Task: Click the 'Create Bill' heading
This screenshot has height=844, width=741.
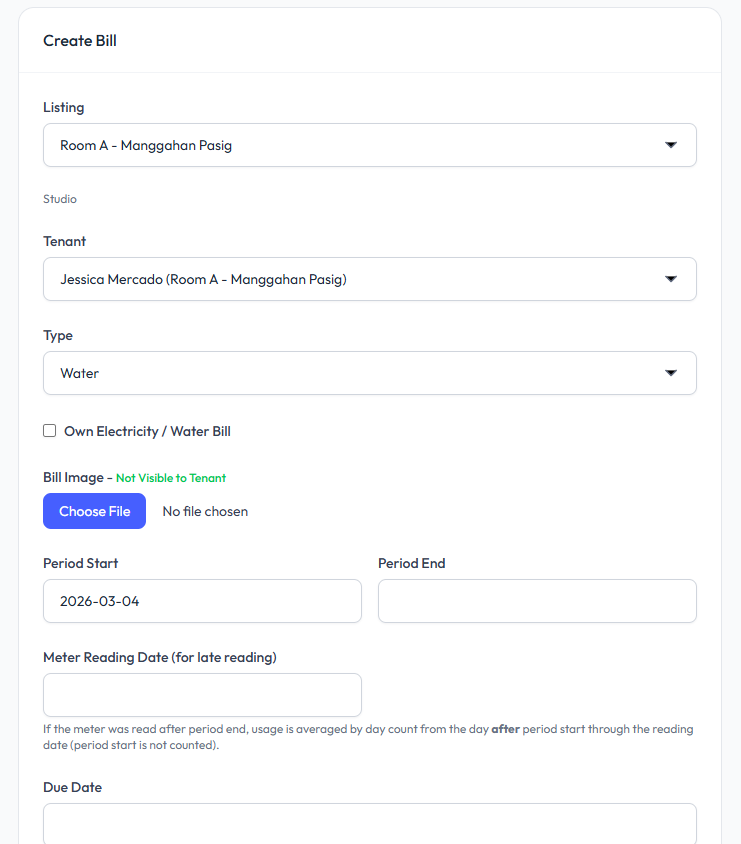Action: pos(80,41)
